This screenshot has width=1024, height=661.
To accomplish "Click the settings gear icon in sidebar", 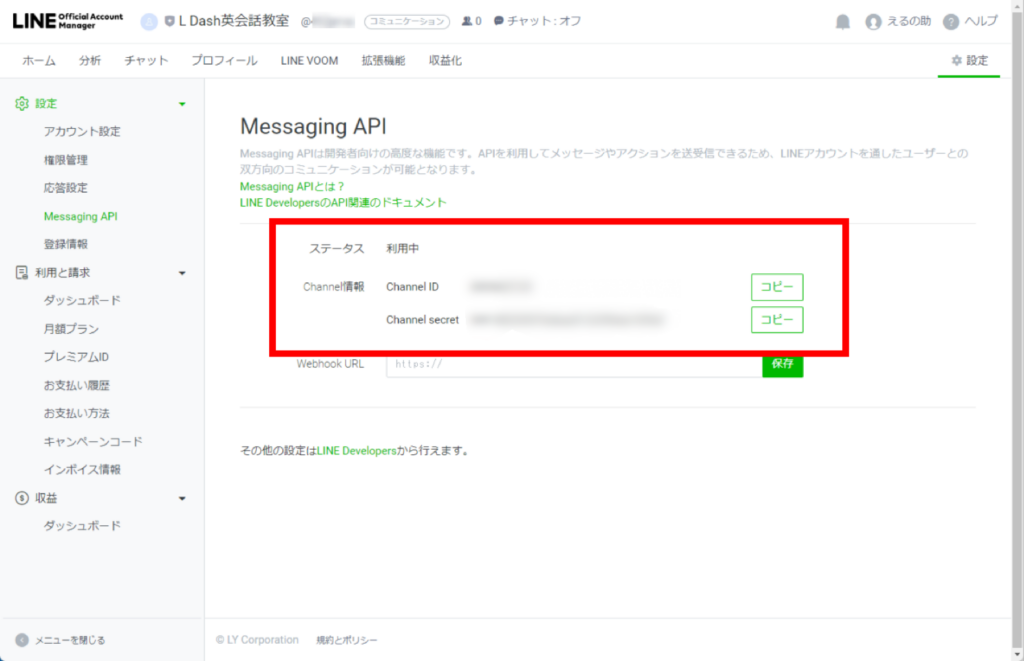I will click(22, 103).
